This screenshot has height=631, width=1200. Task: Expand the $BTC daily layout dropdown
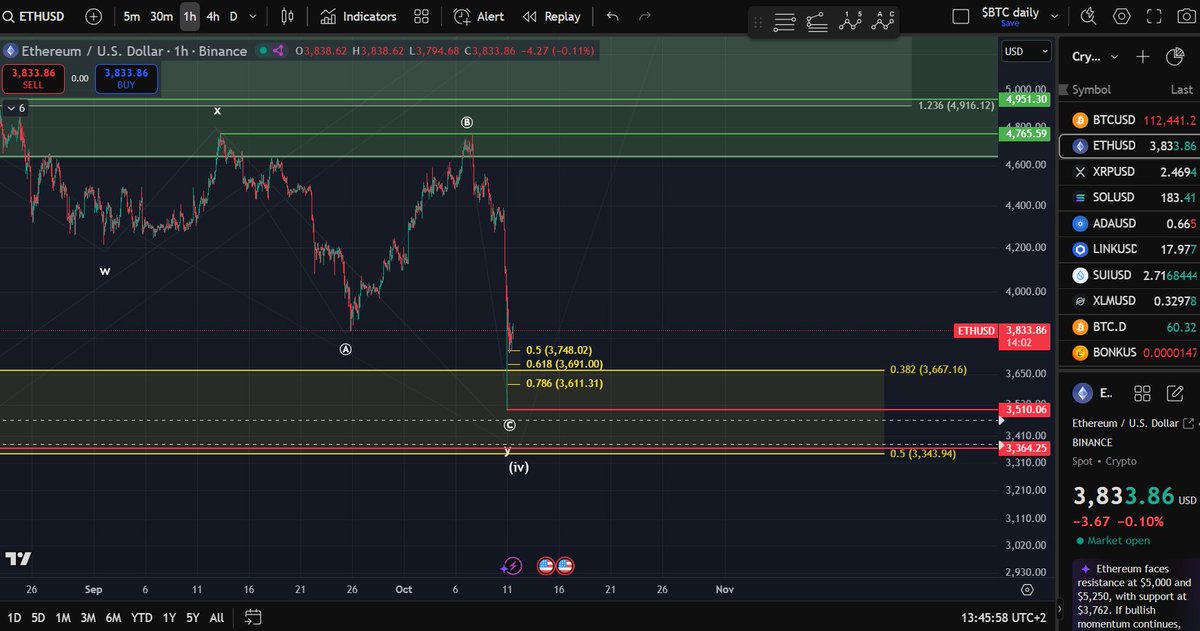pyautogui.click(x=1054, y=16)
